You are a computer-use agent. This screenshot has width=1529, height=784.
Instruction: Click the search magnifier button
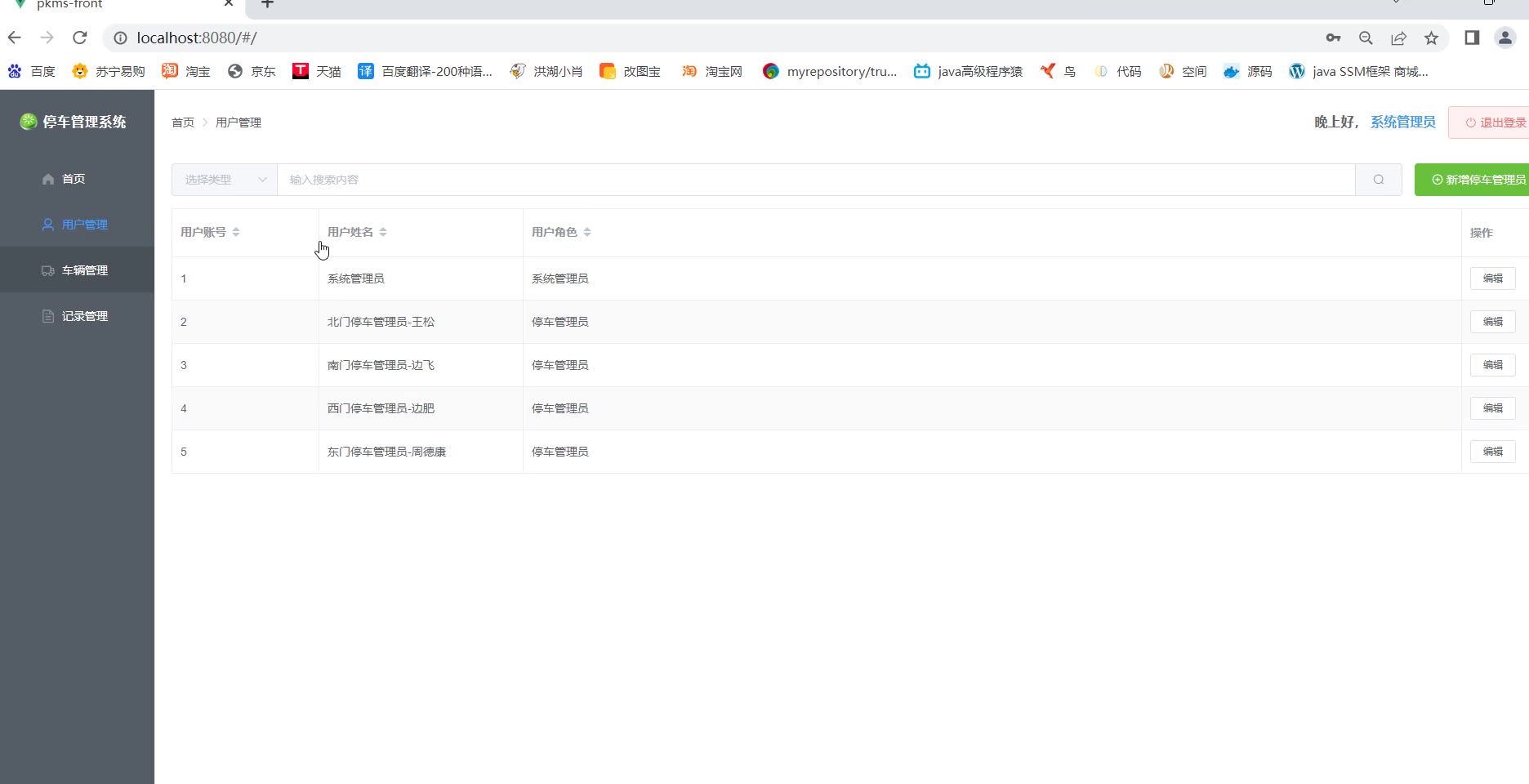pyautogui.click(x=1379, y=180)
